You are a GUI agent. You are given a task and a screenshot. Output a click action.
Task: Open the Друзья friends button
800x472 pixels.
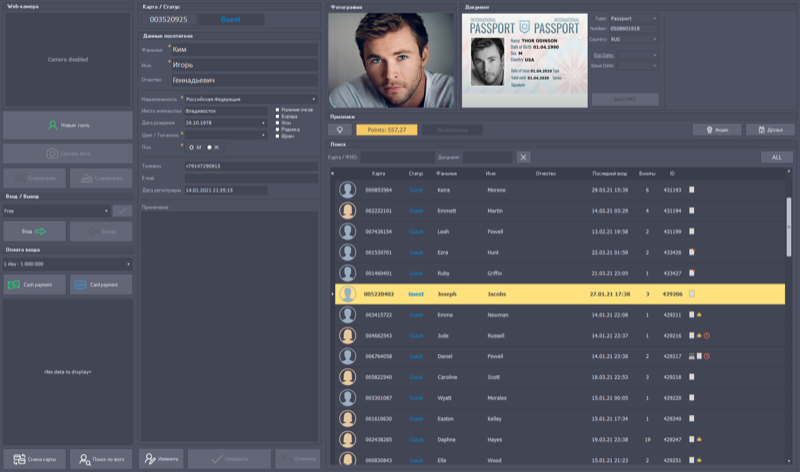[768, 130]
